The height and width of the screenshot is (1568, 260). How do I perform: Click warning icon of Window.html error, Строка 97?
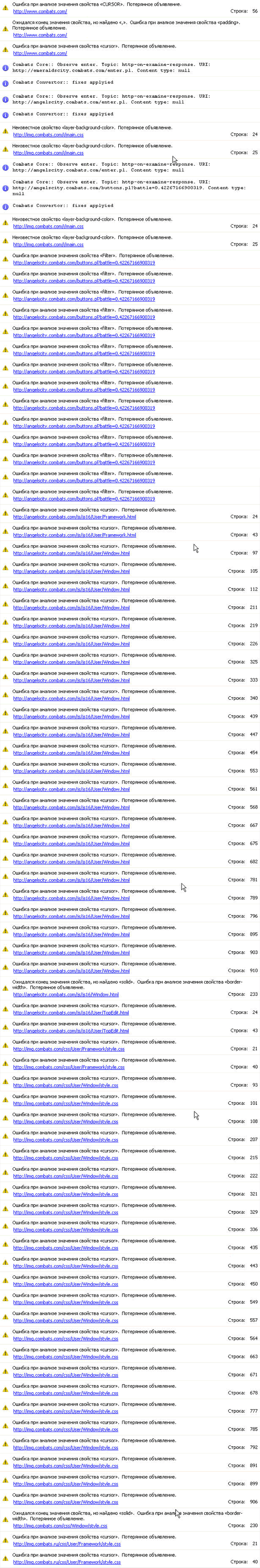(5, 550)
